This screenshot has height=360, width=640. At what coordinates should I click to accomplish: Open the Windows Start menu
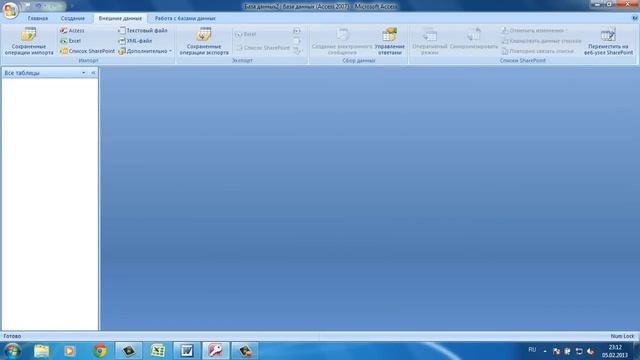(12, 351)
